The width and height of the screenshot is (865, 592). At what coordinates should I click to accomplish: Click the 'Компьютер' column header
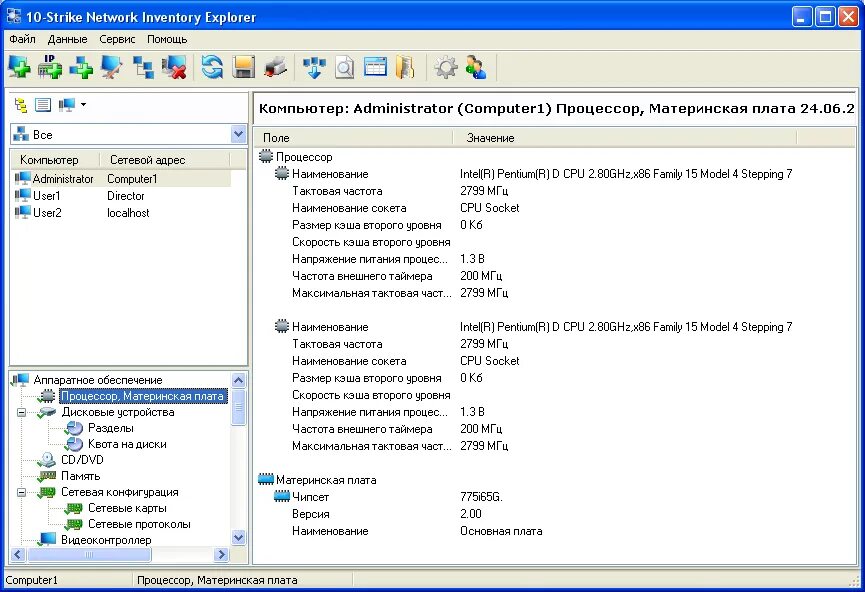[55, 159]
